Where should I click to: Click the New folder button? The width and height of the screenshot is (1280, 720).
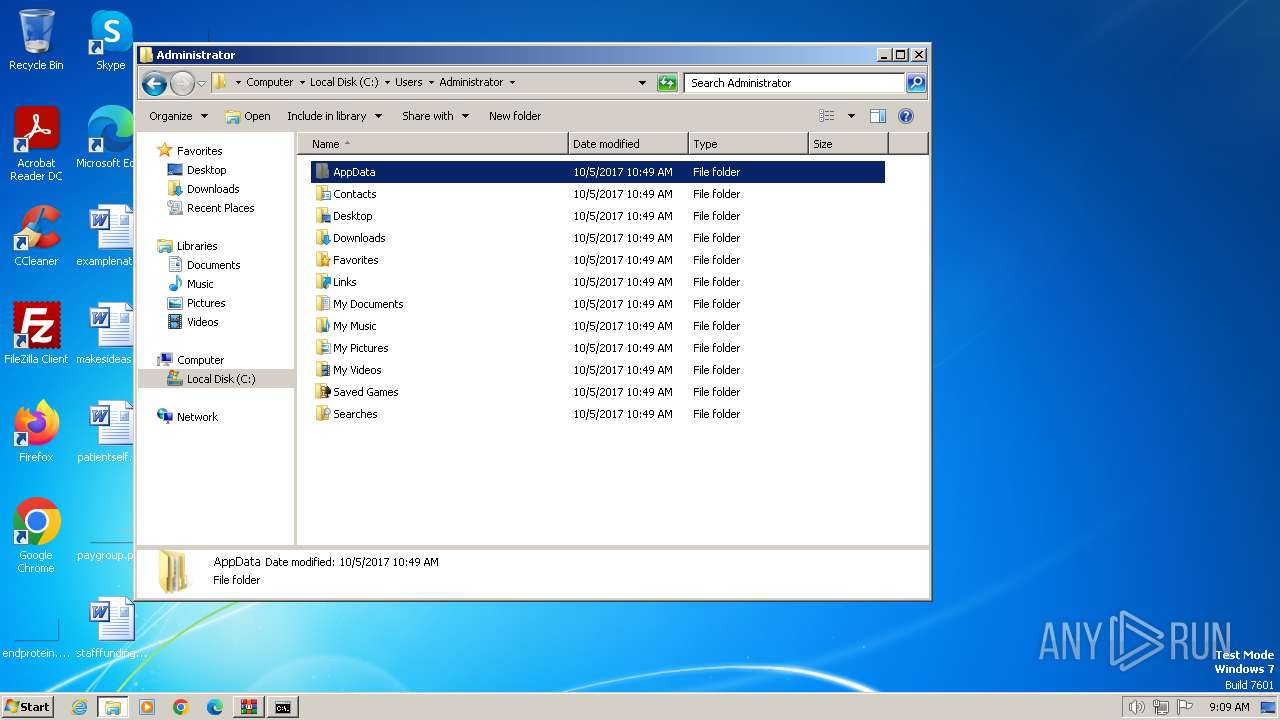pyautogui.click(x=515, y=116)
